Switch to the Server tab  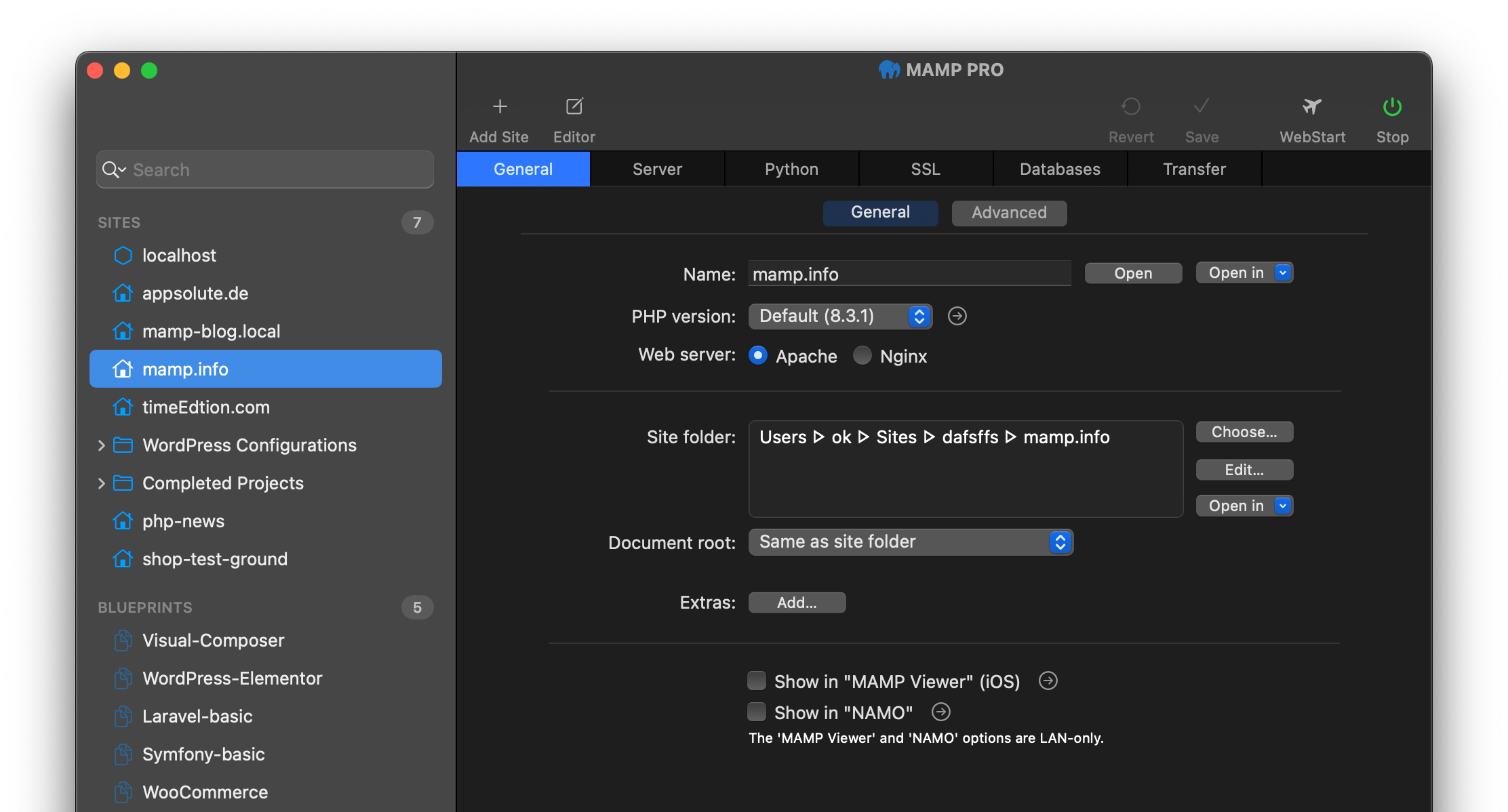[657, 169]
